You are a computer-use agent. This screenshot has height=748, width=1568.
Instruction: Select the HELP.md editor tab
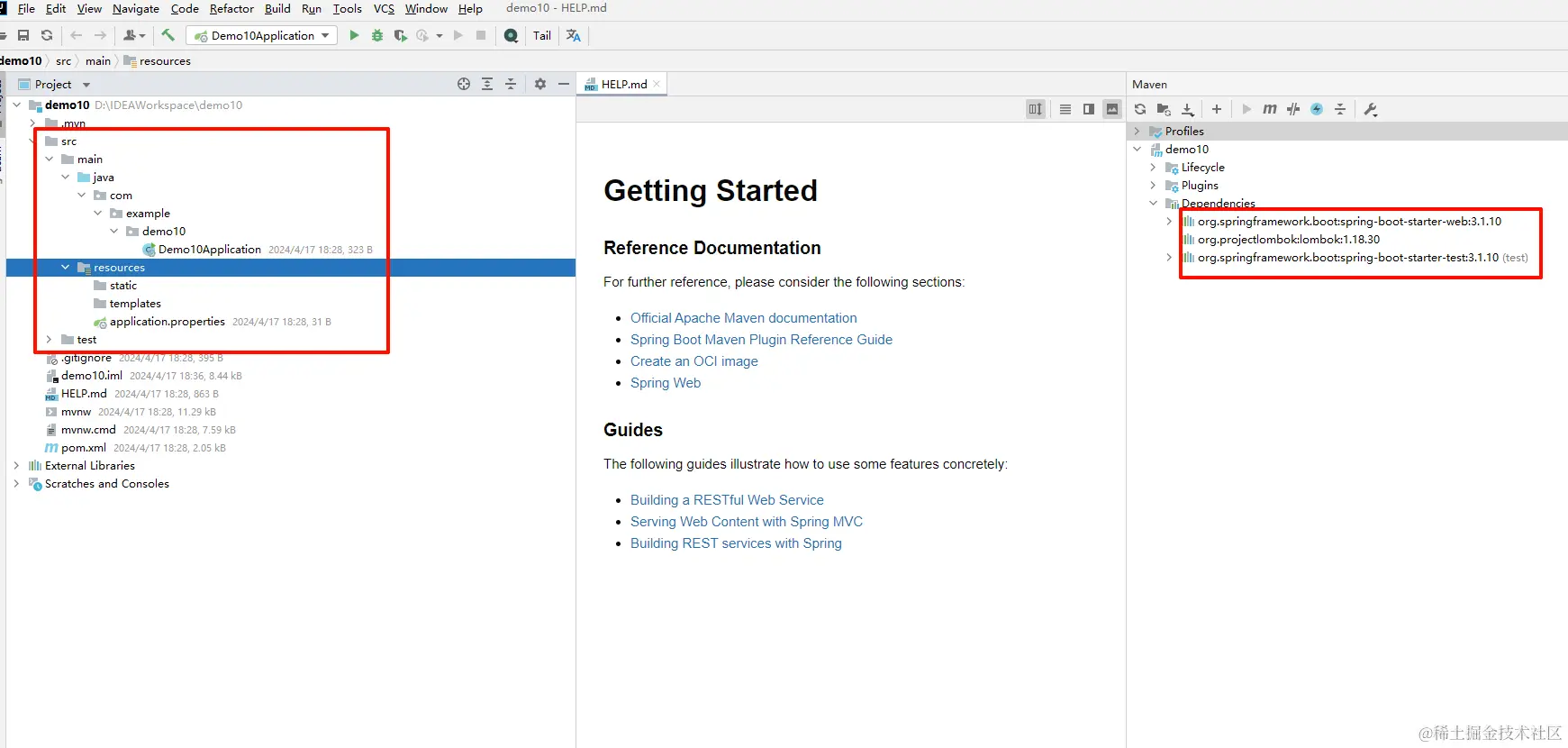623,84
